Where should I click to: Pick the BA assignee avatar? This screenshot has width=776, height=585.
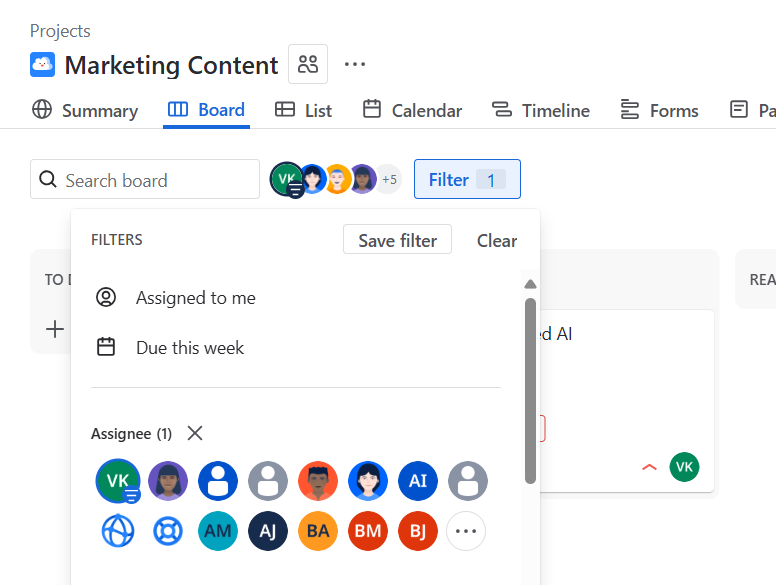click(318, 531)
